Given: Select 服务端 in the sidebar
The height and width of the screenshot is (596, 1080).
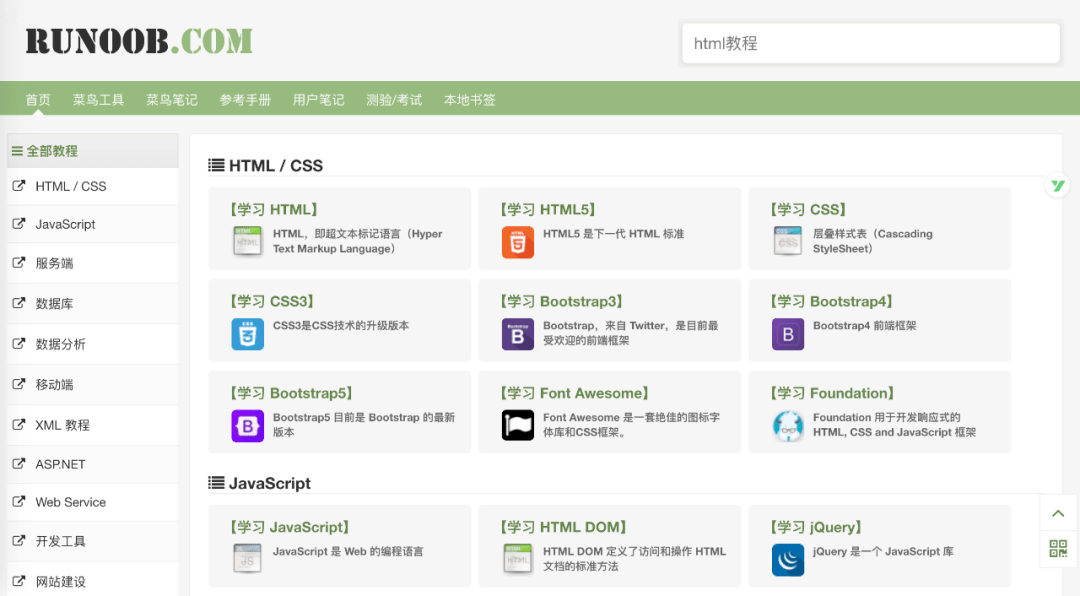Looking at the screenshot, I should (x=92, y=263).
